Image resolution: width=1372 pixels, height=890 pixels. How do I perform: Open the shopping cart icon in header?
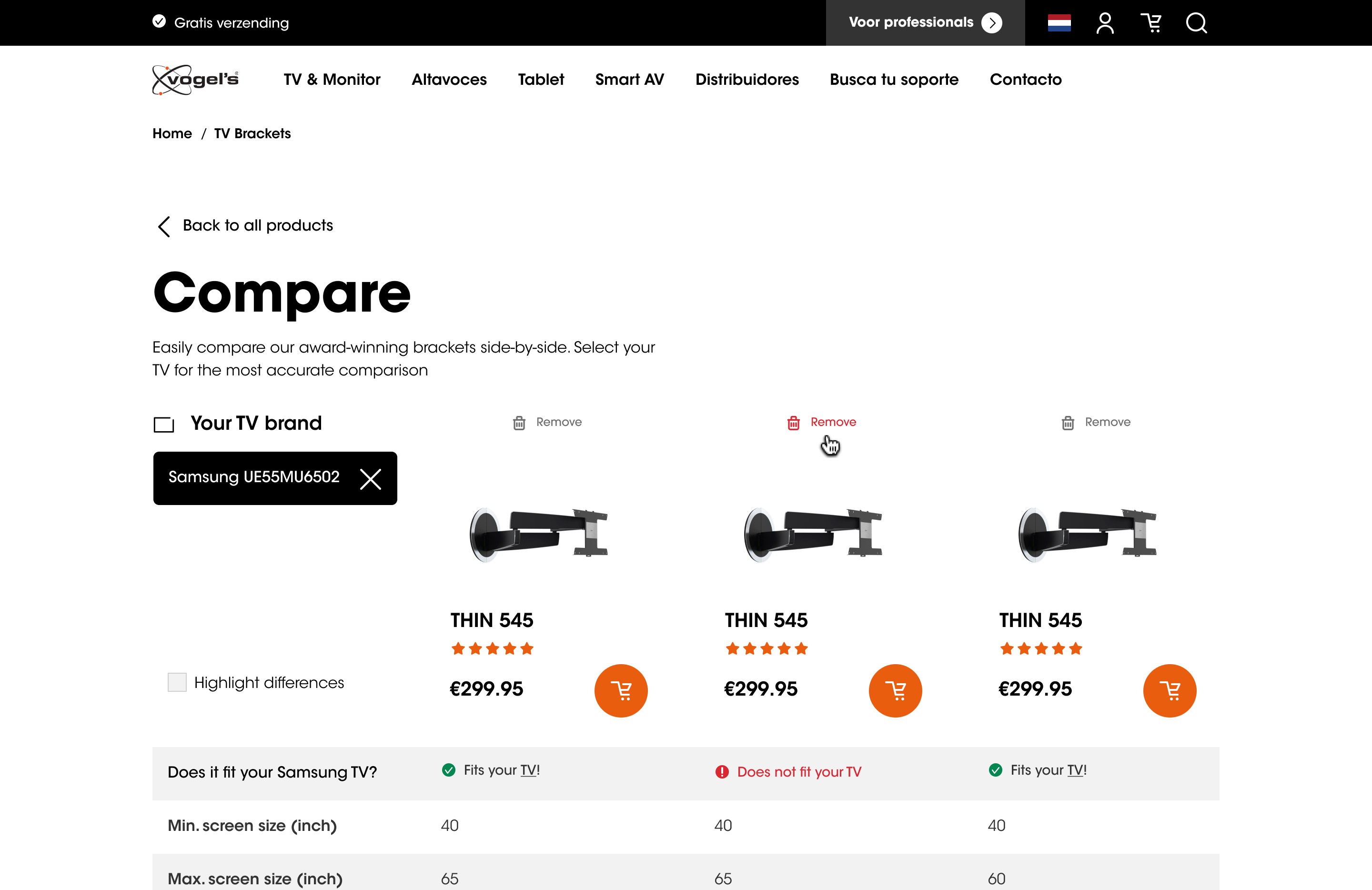click(x=1150, y=23)
